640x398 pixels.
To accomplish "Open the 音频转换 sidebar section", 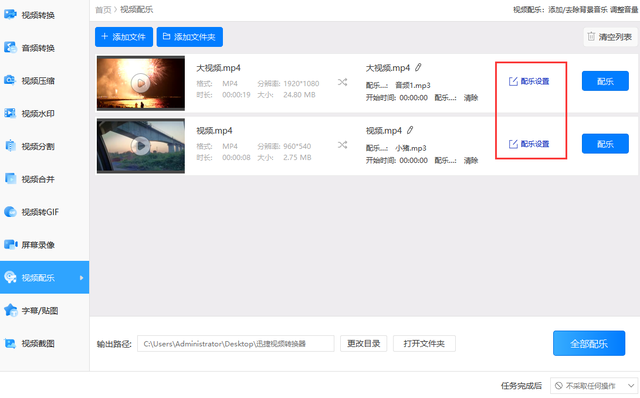I will click(x=44, y=48).
